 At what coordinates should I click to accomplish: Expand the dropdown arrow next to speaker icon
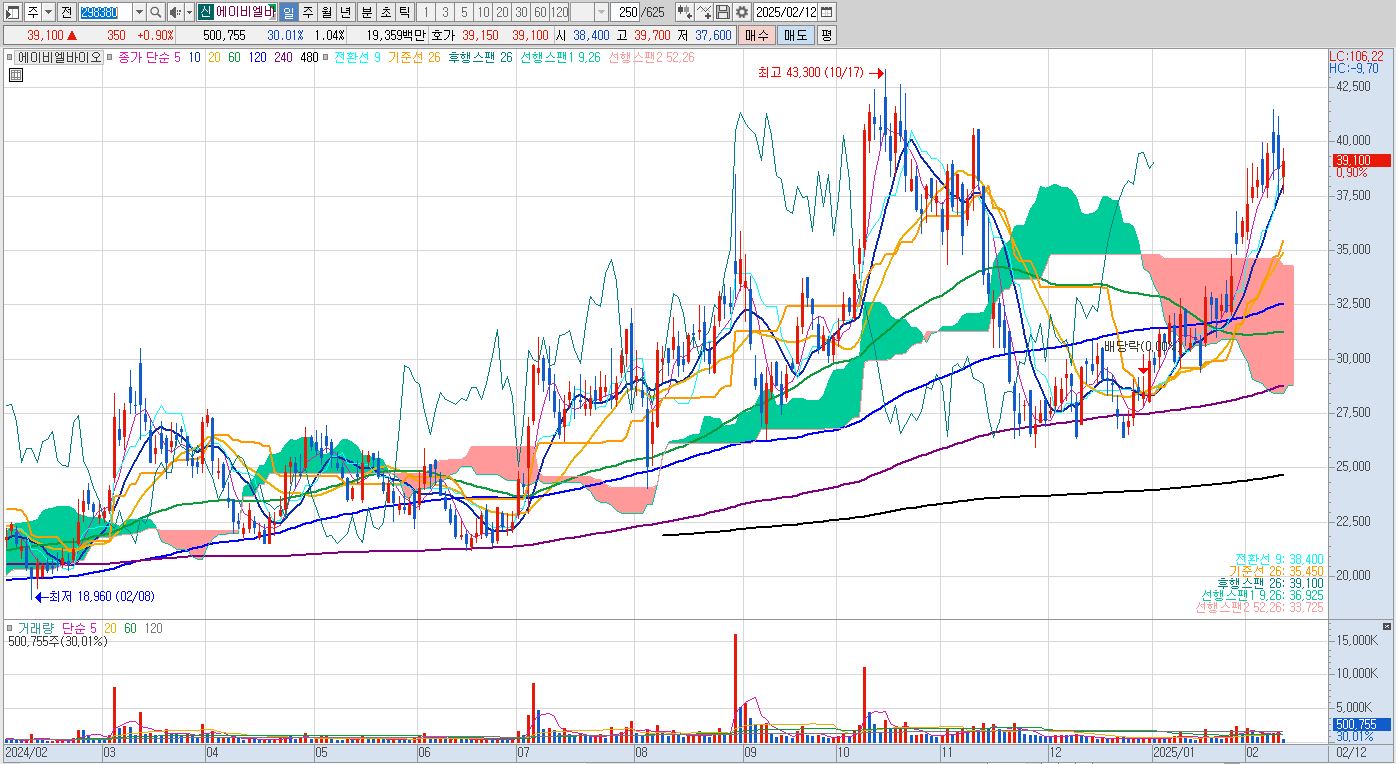[189, 12]
